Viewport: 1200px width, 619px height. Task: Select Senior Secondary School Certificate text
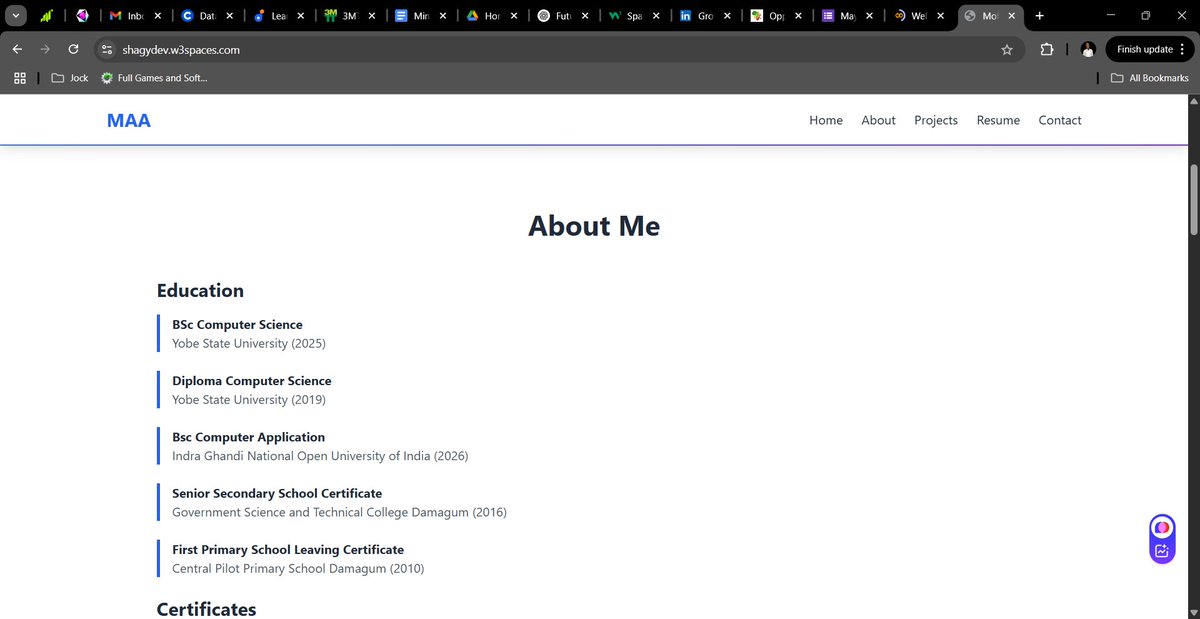point(277,493)
